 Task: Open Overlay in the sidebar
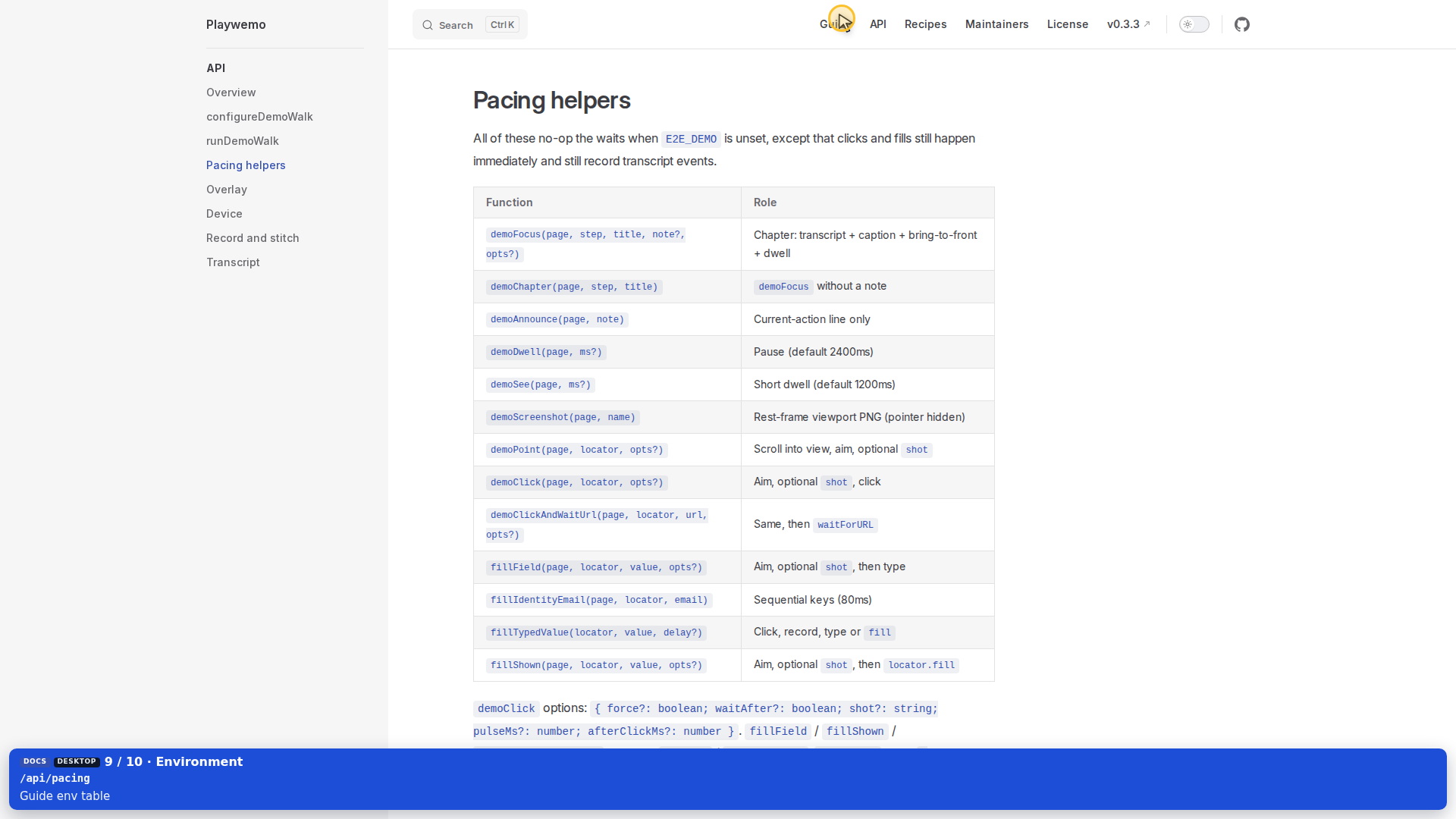click(227, 190)
